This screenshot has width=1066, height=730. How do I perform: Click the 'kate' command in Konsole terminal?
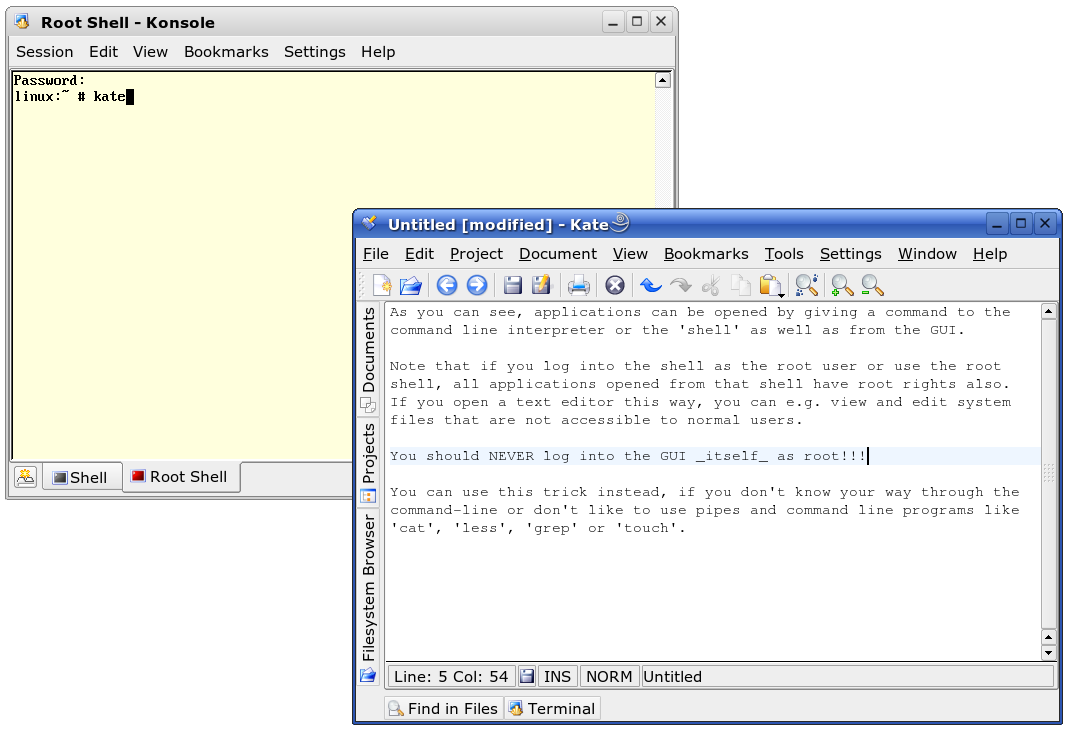pos(109,97)
